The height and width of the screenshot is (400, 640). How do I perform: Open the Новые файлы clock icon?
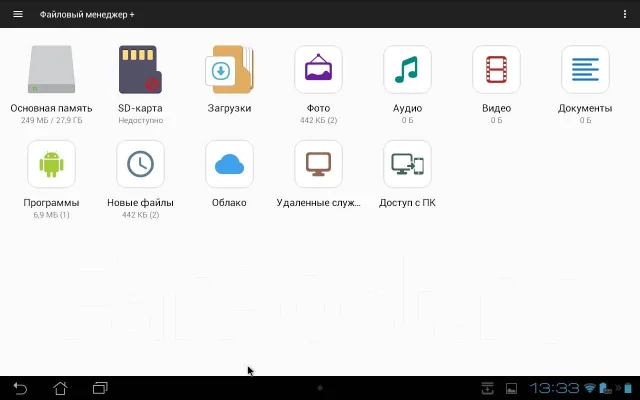point(140,164)
